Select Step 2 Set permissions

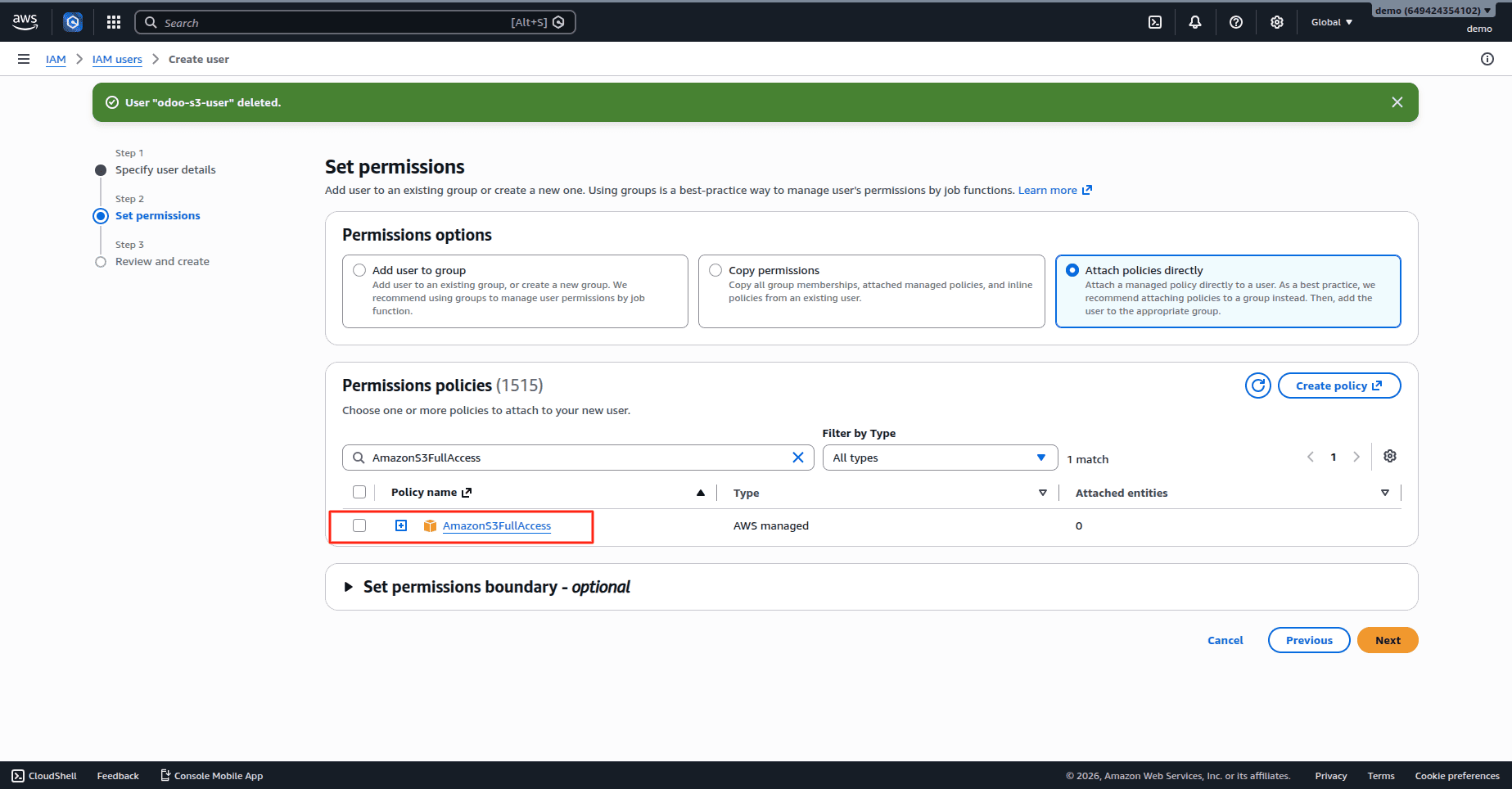pyautogui.click(x=158, y=215)
